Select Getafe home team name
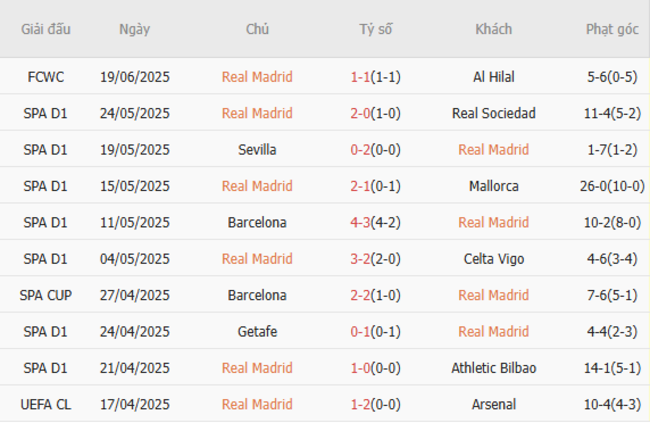Viewport: 650px width, 423px height. pyautogui.click(x=257, y=331)
